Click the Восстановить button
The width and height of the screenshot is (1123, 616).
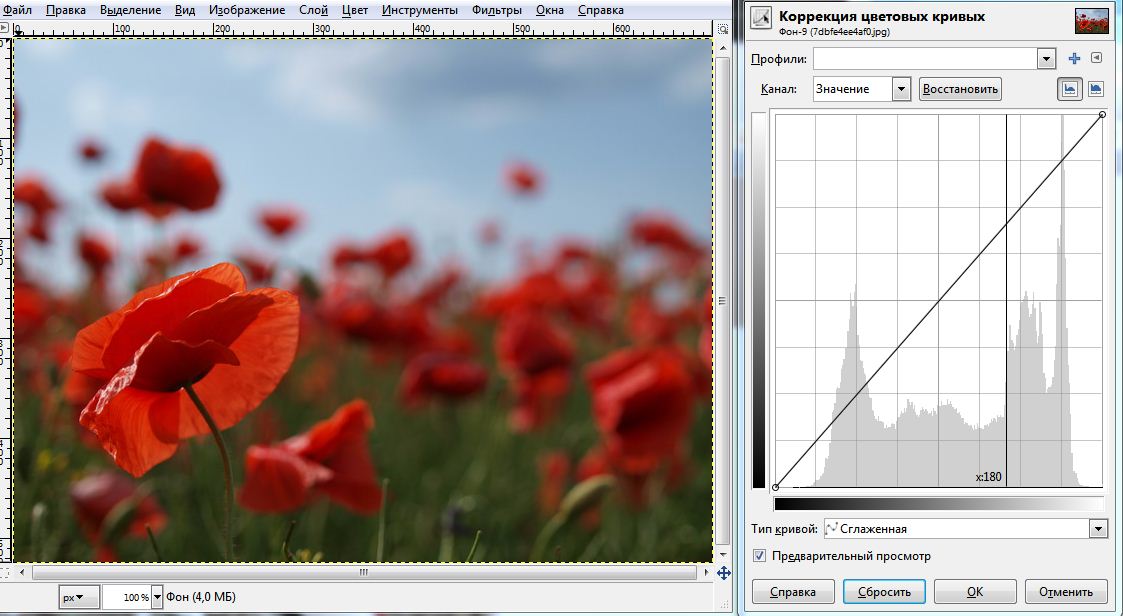click(x=960, y=89)
